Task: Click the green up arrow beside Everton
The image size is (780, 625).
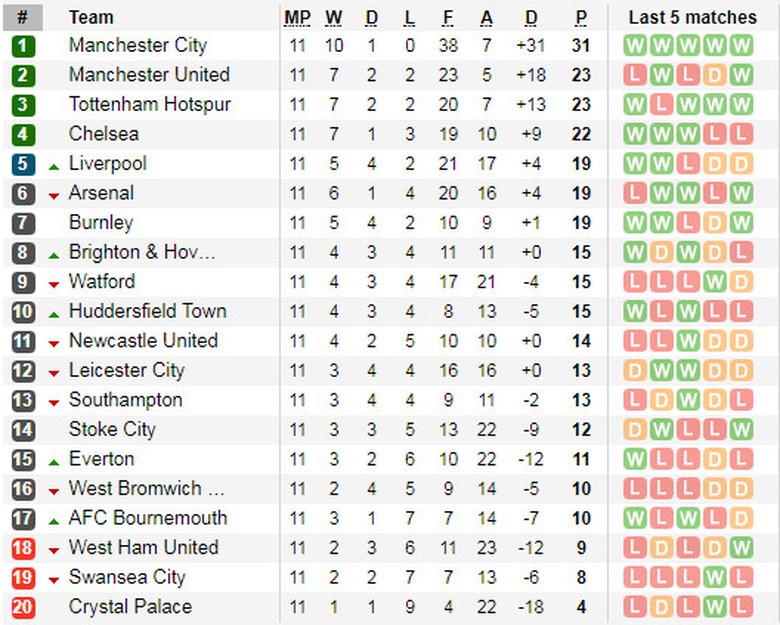Action: point(54,460)
